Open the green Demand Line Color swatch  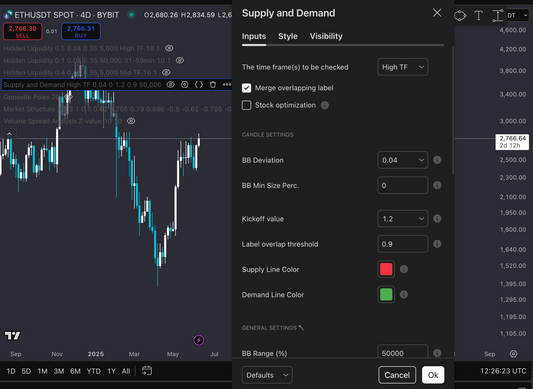point(386,294)
